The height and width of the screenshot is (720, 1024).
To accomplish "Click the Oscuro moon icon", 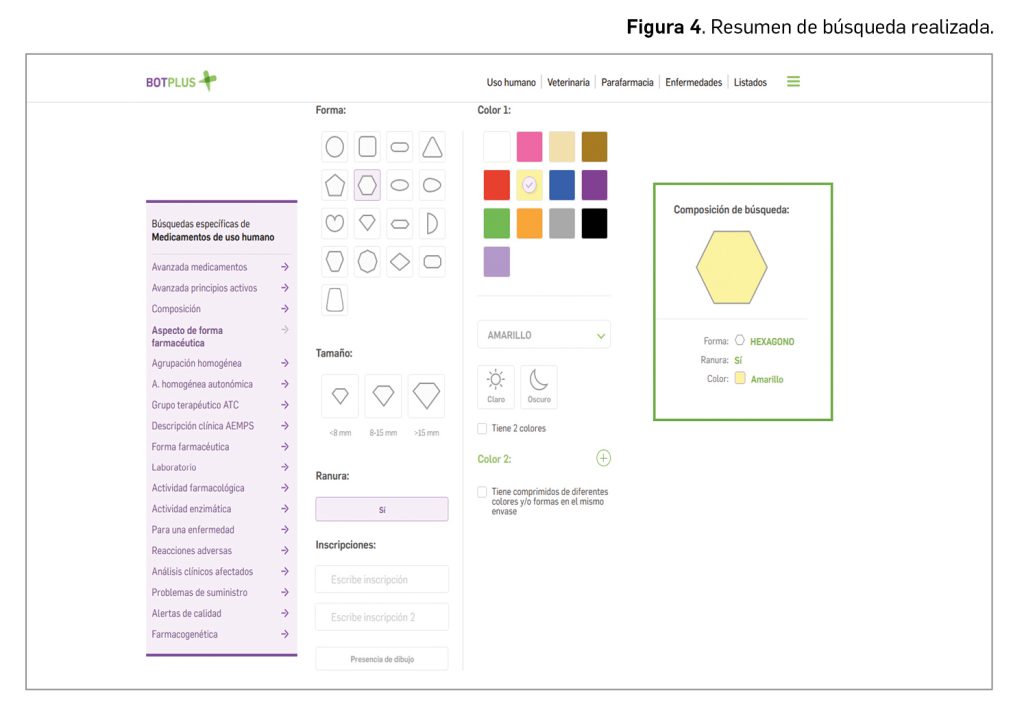I will tap(539, 386).
